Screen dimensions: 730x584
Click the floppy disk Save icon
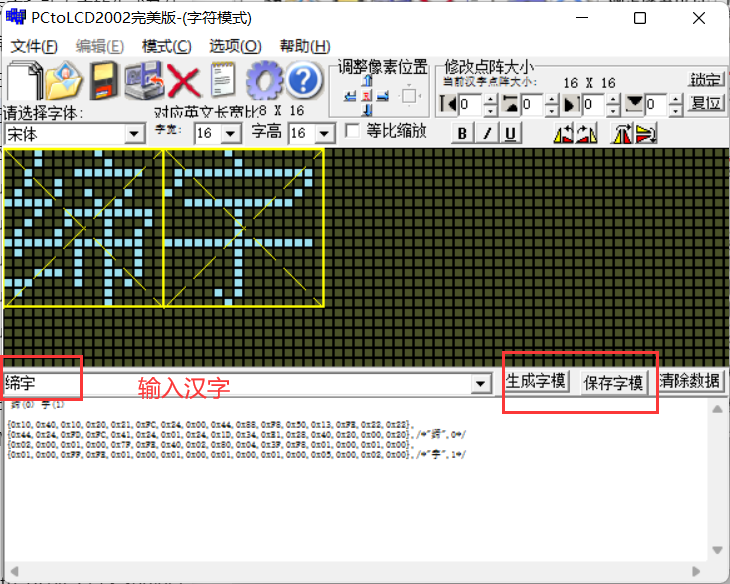[103, 80]
